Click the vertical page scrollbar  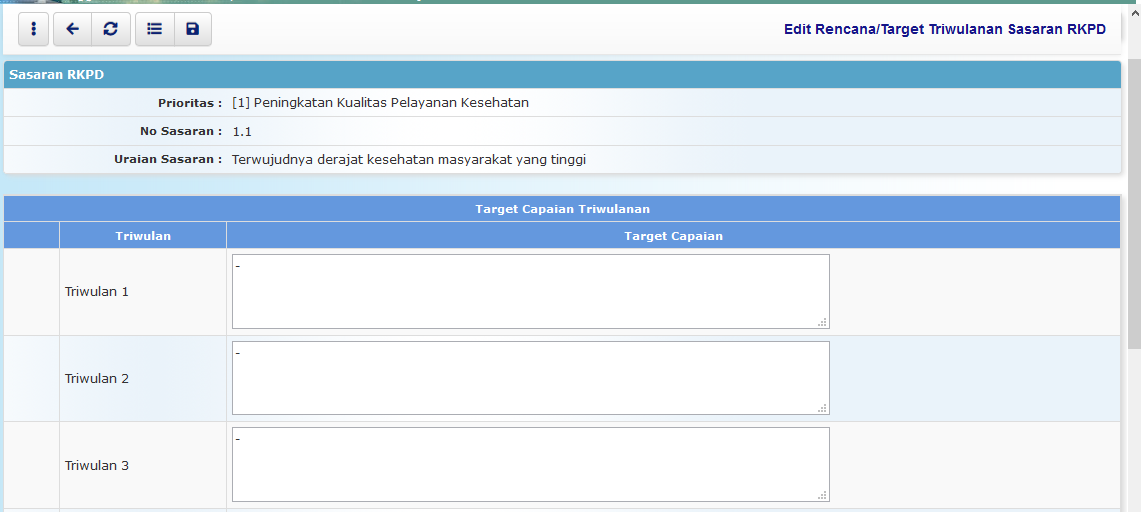(x=1133, y=200)
